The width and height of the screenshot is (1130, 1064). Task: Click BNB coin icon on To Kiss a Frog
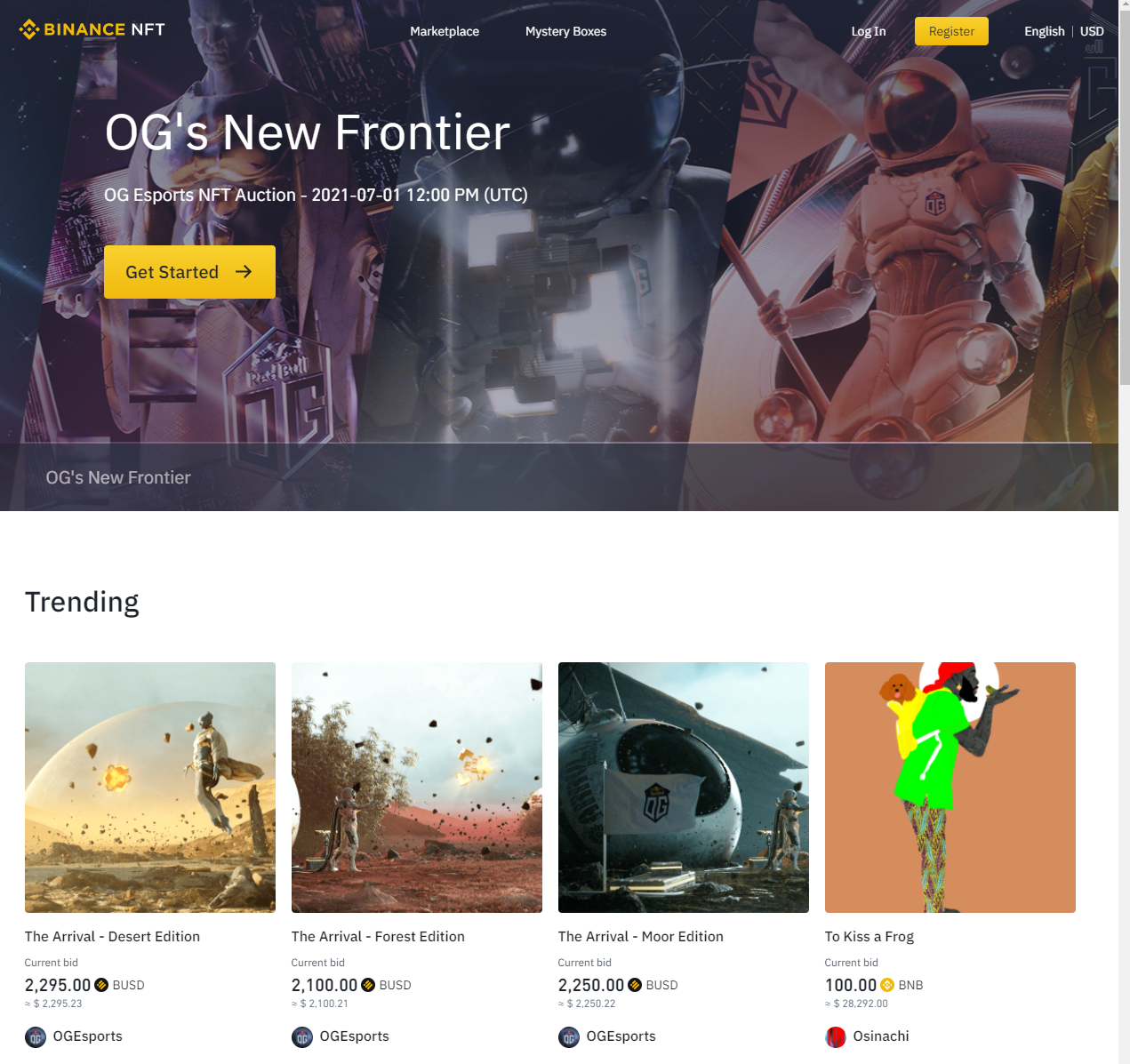pos(887,985)
